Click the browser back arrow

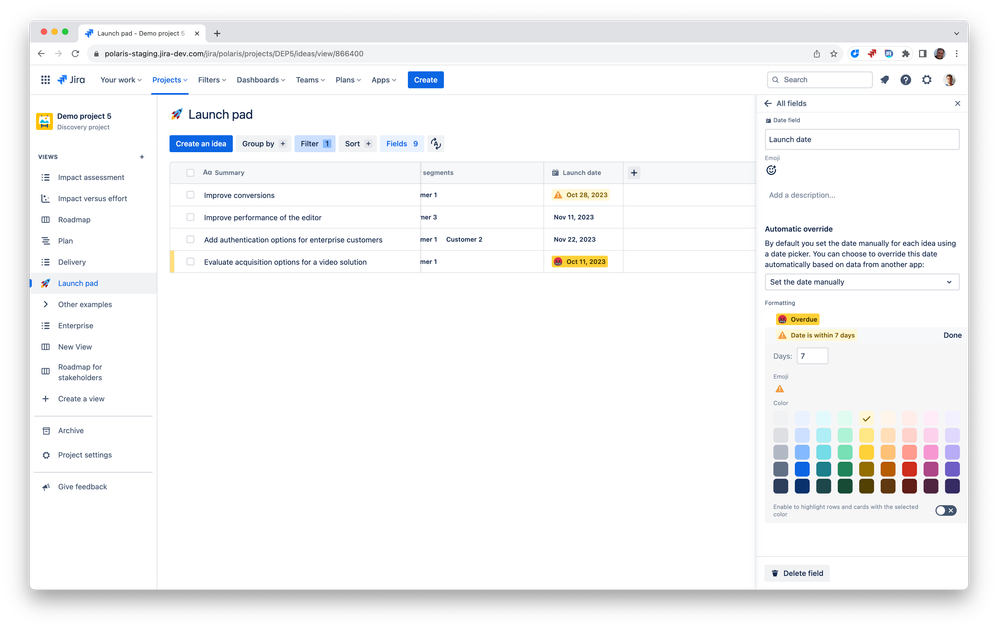tap(41, 53)
